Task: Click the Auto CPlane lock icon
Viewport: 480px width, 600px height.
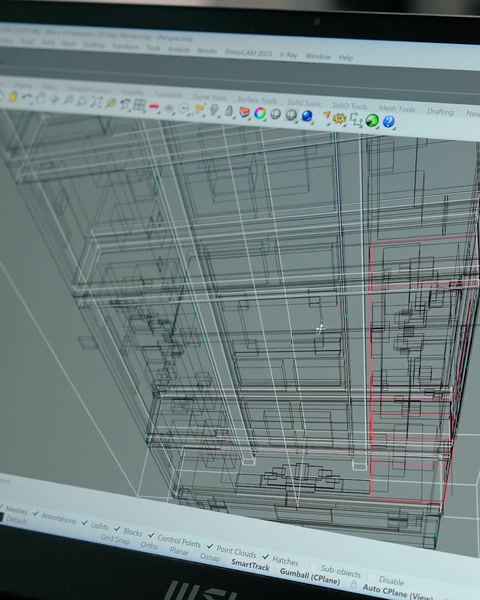Action: pos(354,584)
